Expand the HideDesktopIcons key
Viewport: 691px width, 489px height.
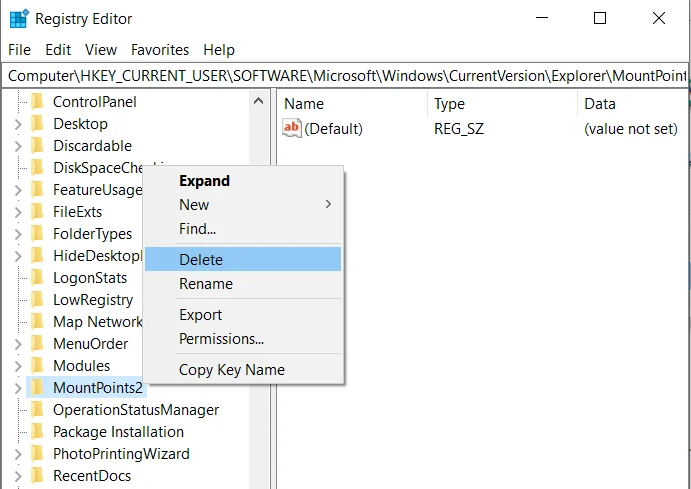pos(18,256)
